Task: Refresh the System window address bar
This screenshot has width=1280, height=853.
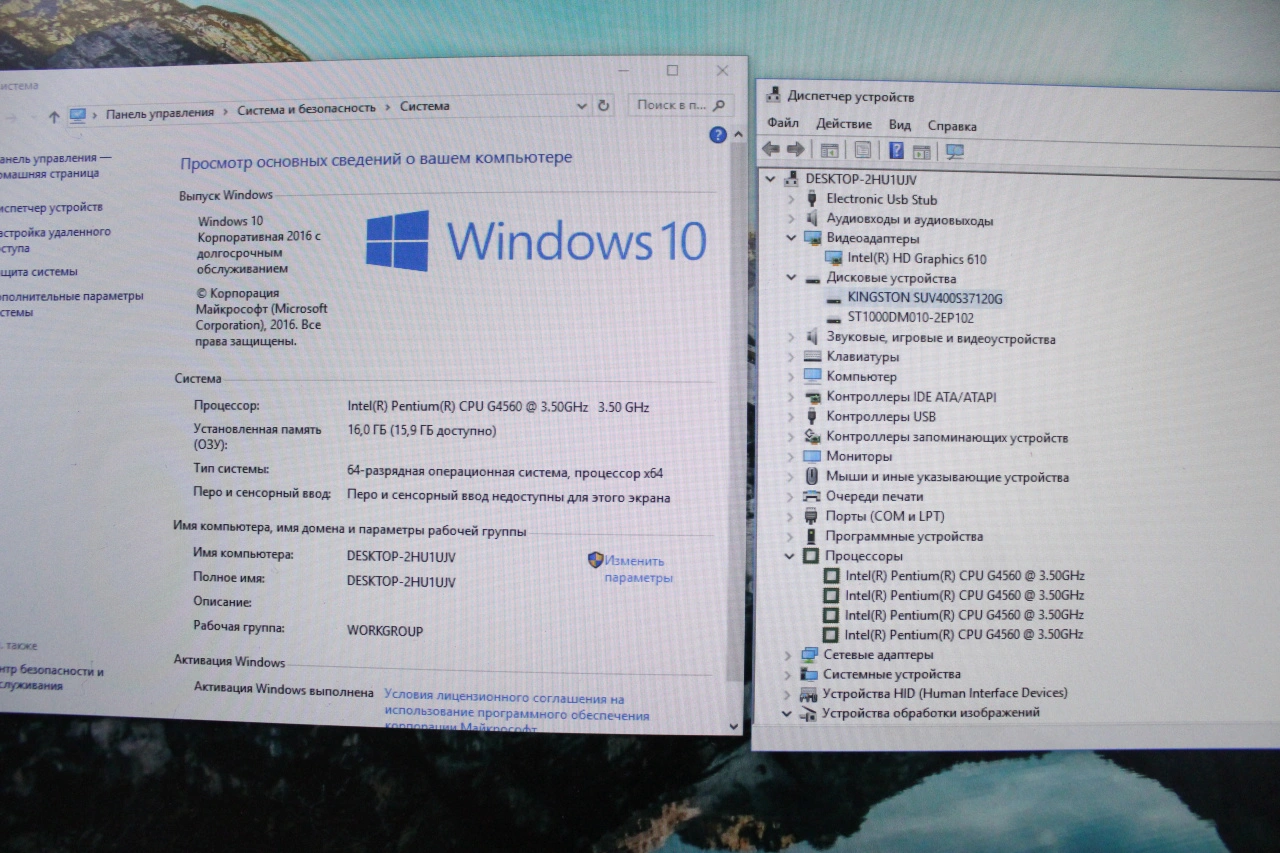Action: tap(603, 105)
